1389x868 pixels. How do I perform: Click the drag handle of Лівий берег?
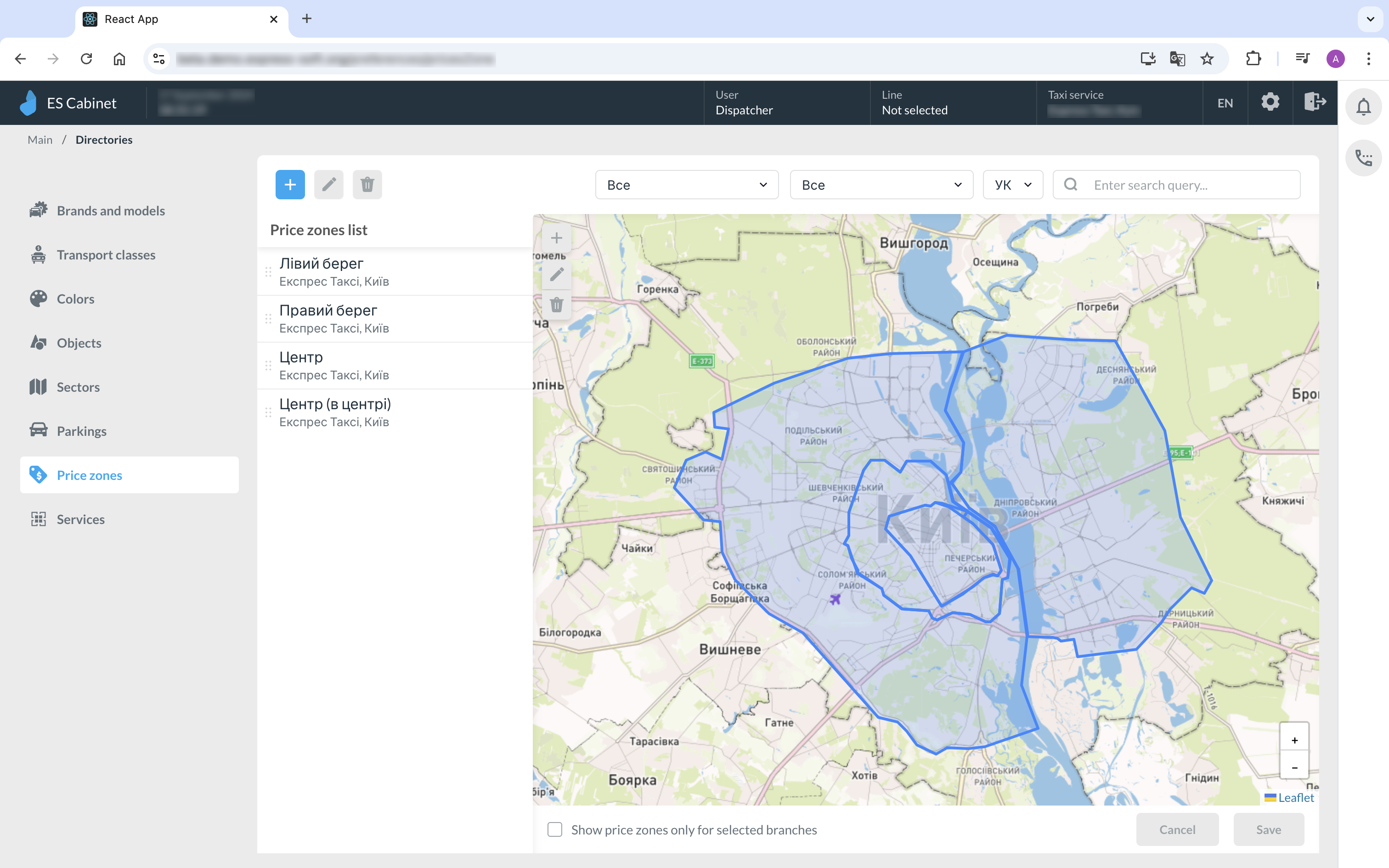pyautogui.click(x=268, y=271)
